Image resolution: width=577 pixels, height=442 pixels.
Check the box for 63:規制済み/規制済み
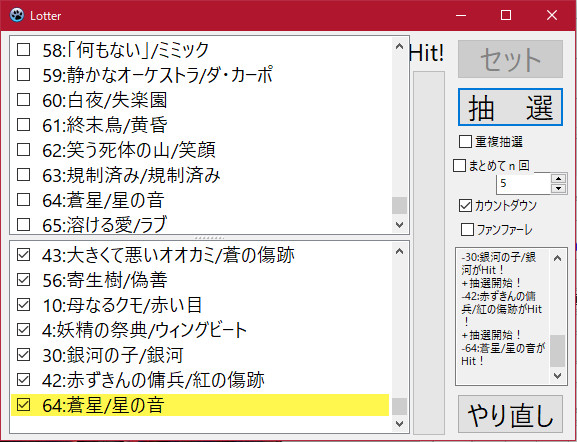(x=24, y=174)
